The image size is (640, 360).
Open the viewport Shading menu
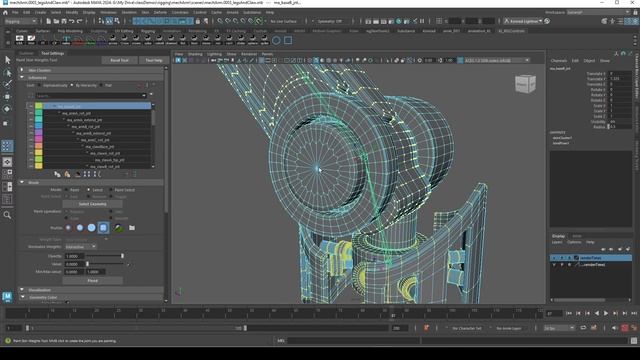(195, 54)
